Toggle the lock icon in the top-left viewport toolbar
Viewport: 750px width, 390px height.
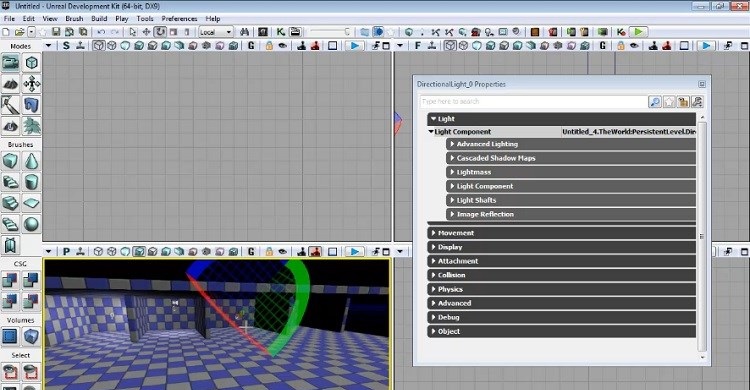click(269, 46)
